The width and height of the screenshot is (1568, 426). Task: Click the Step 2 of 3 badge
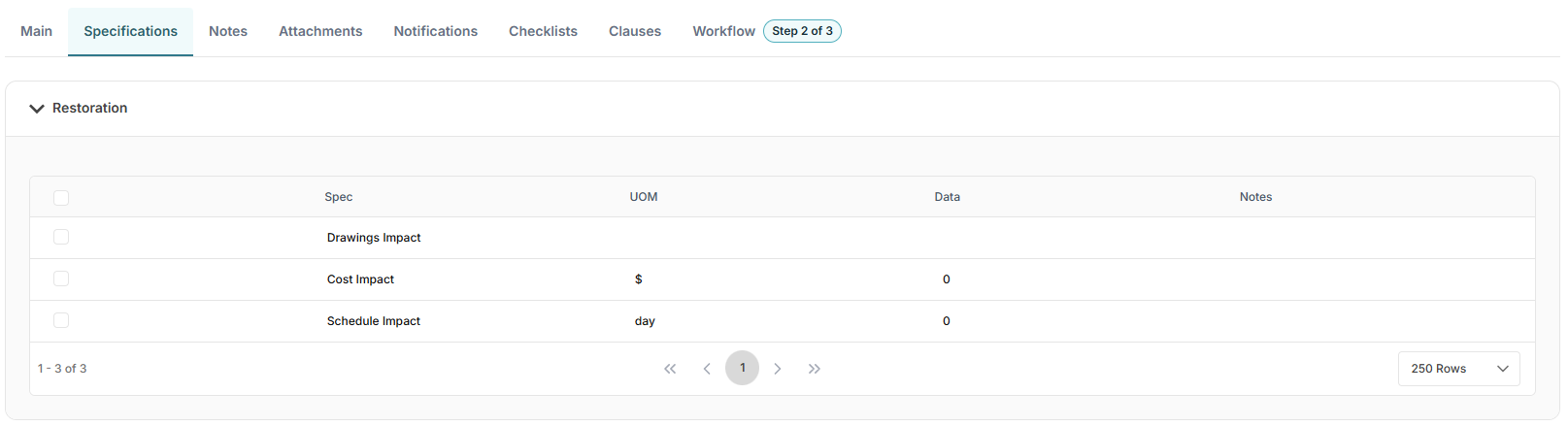coord(802,31)
